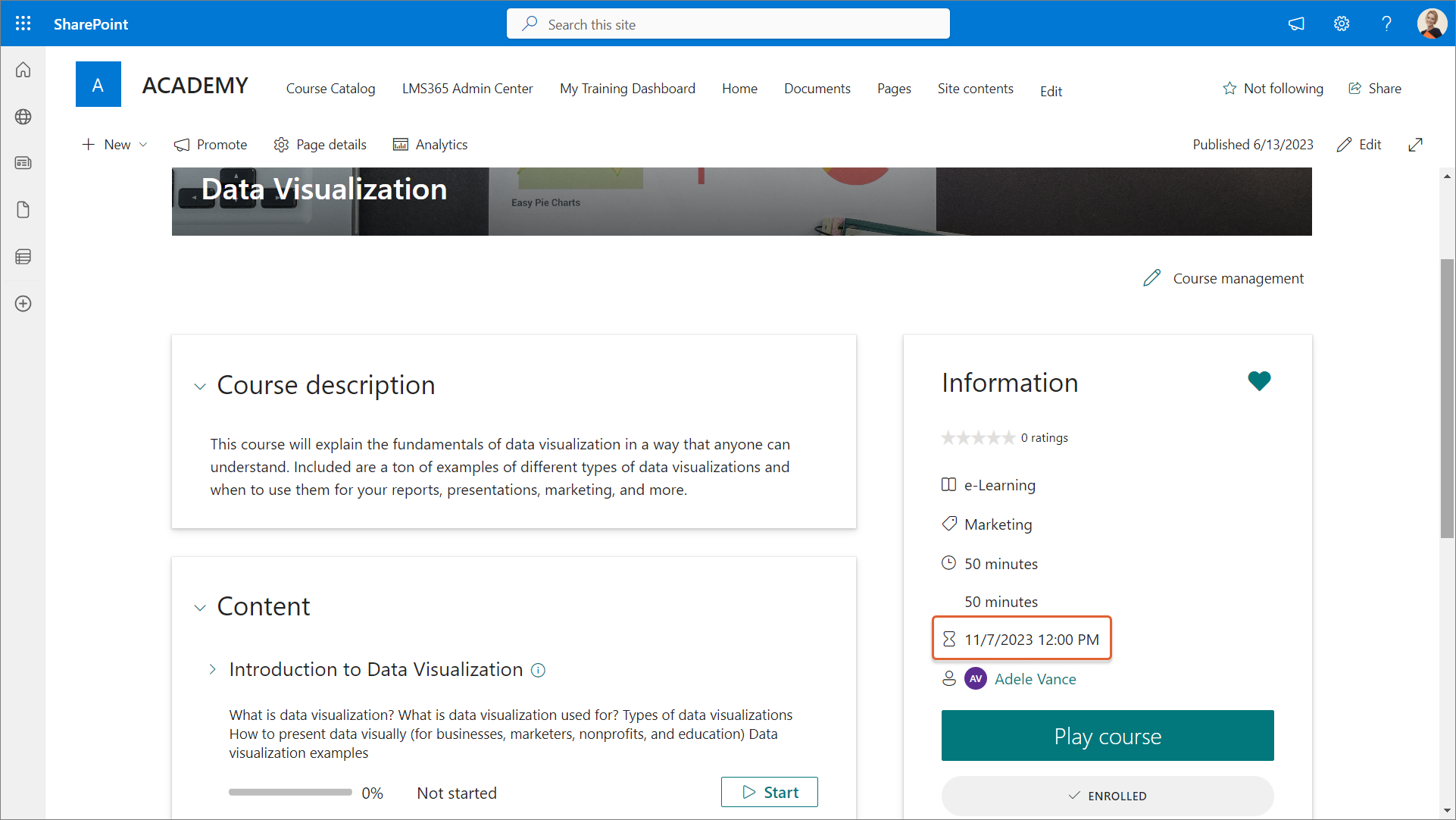Open the help question mark icon
Screen dimensions: 1456x820
tap(1386, 23)
